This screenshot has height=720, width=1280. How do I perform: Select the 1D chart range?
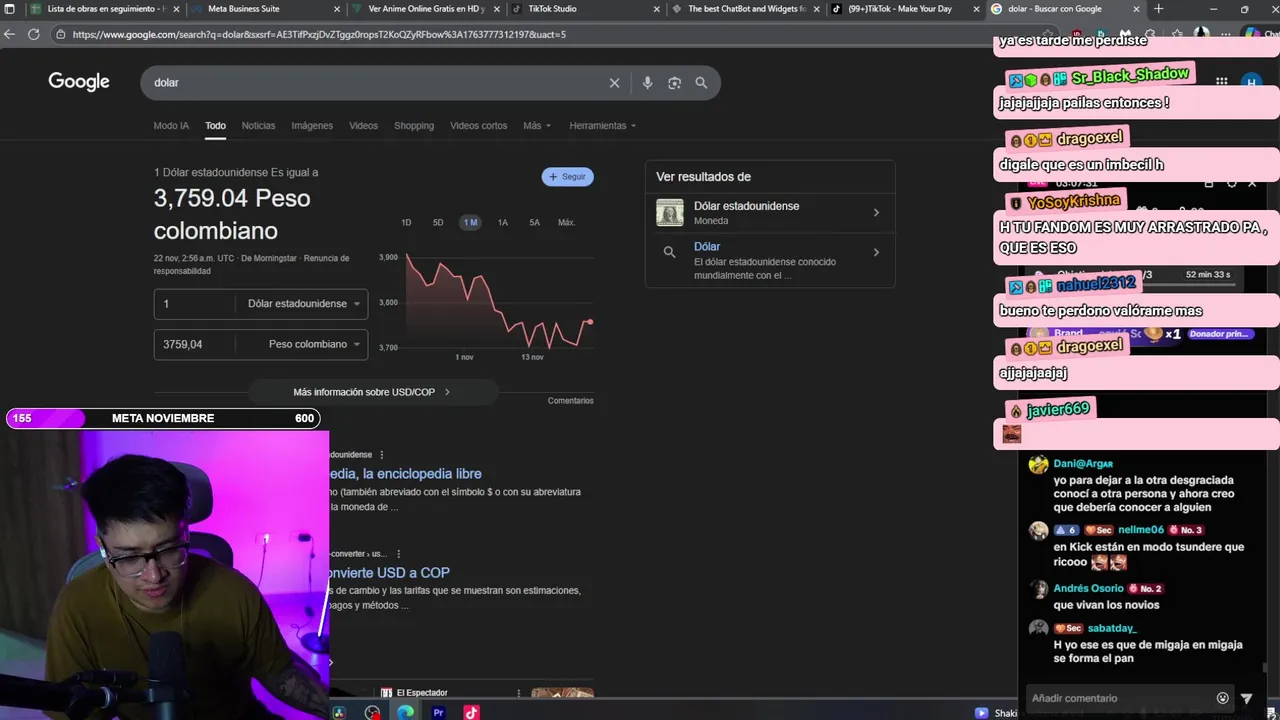tap(406, 222)
